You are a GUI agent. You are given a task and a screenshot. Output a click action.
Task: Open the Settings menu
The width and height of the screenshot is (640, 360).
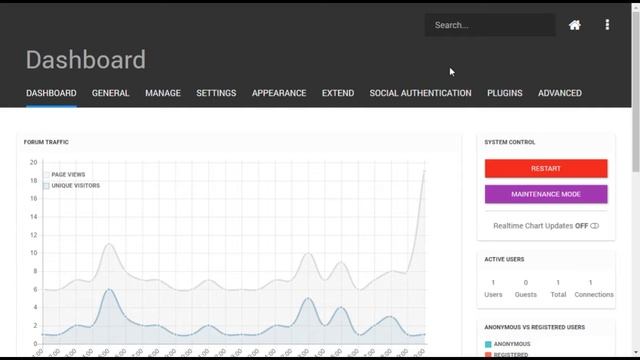pyautogui.click(x=216, y=93)
